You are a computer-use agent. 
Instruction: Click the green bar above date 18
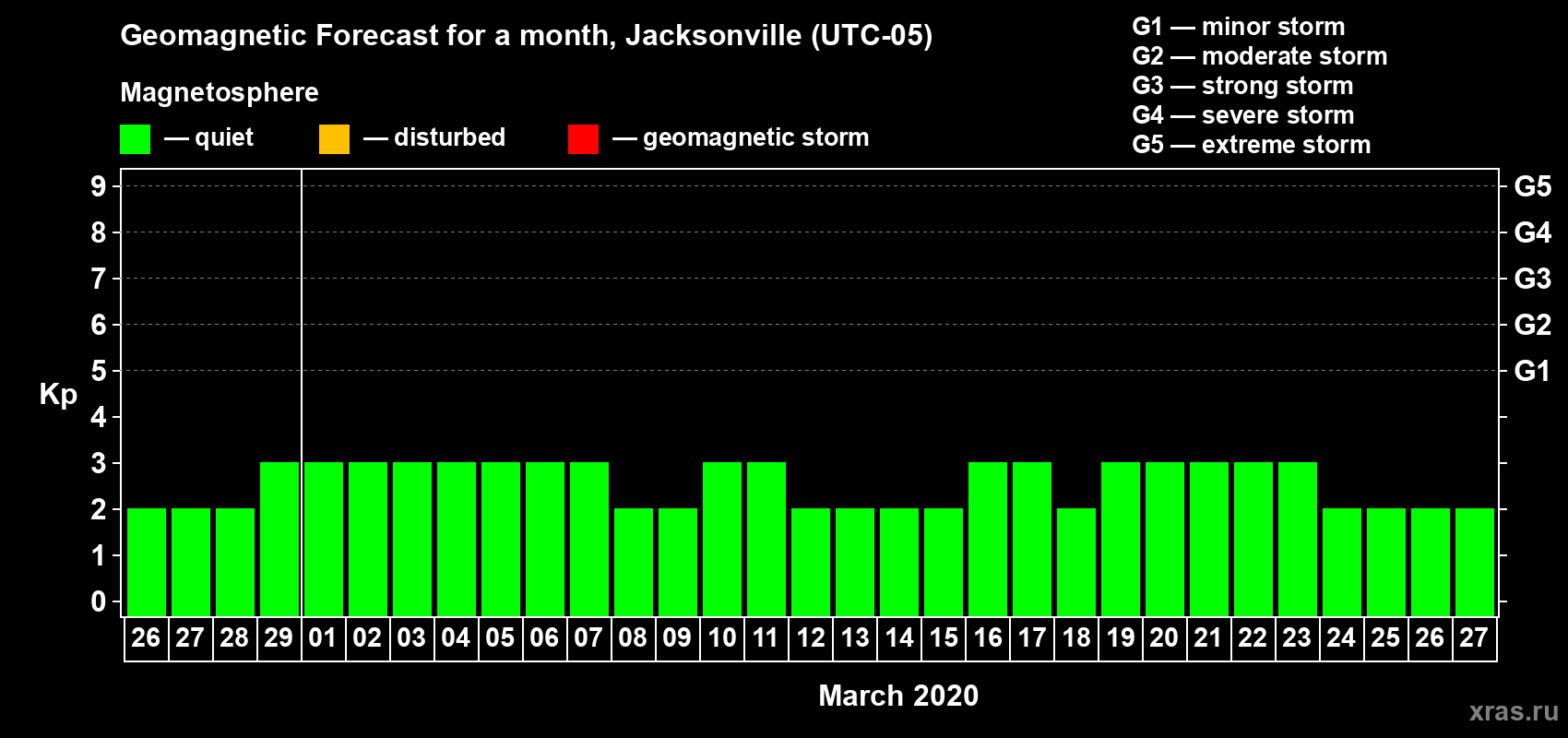[x=1076, y=562]
